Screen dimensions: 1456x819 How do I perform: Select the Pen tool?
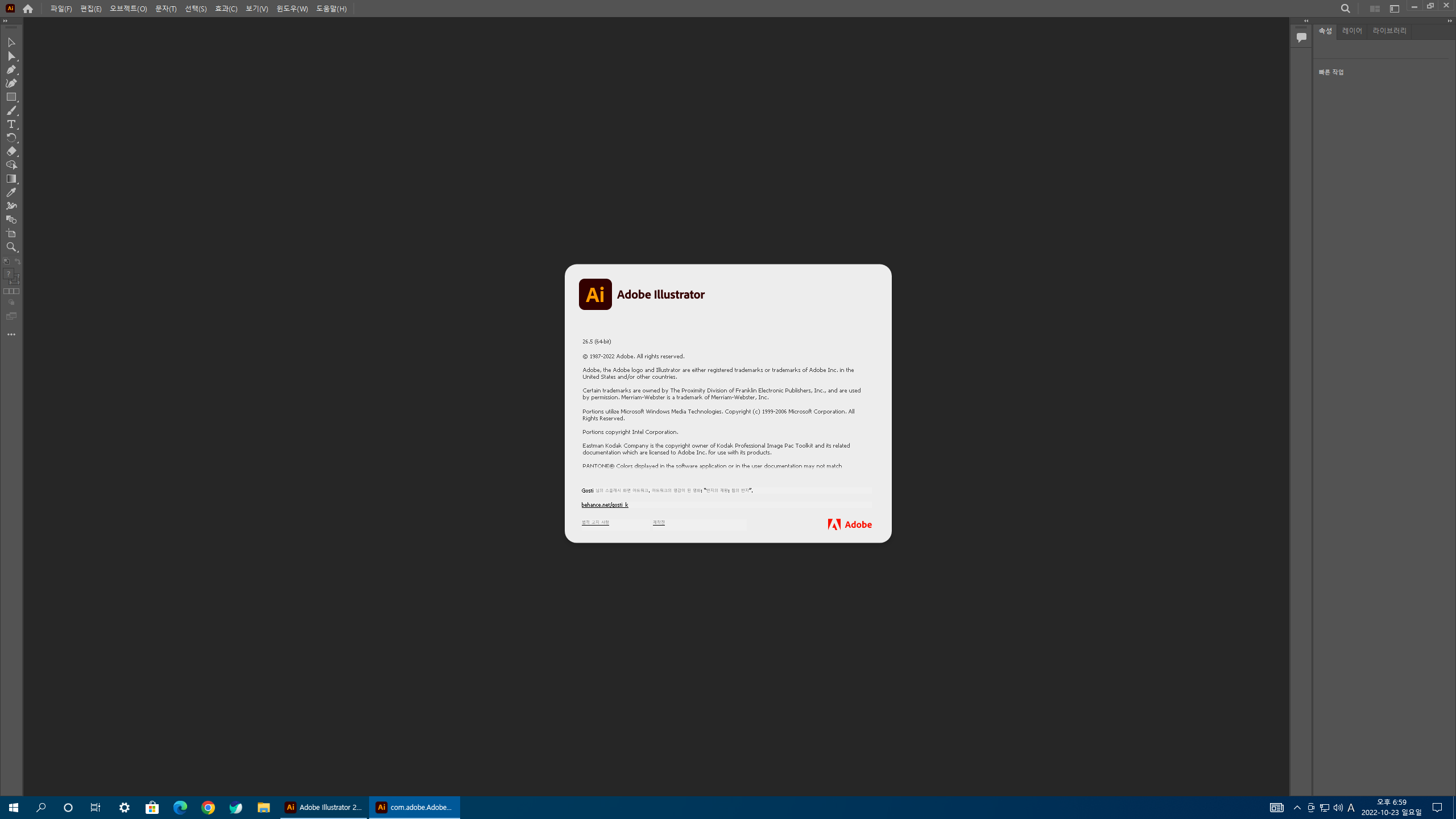[x=11, y=69]
